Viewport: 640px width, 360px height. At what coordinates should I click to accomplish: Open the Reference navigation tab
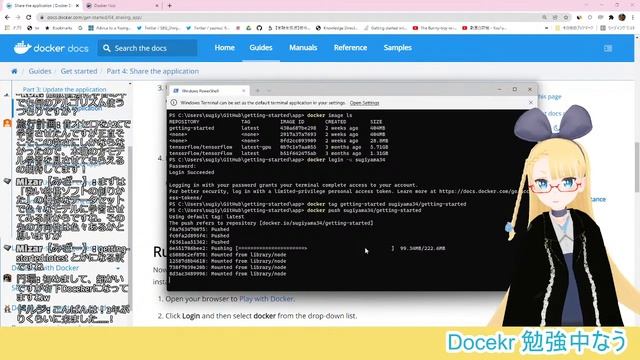pos(350,48)
